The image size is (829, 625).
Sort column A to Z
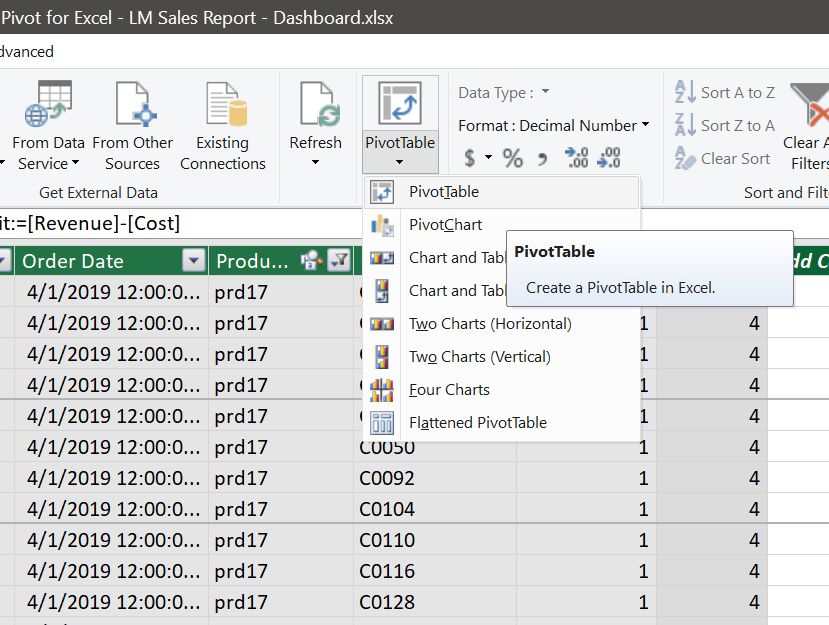725,92
